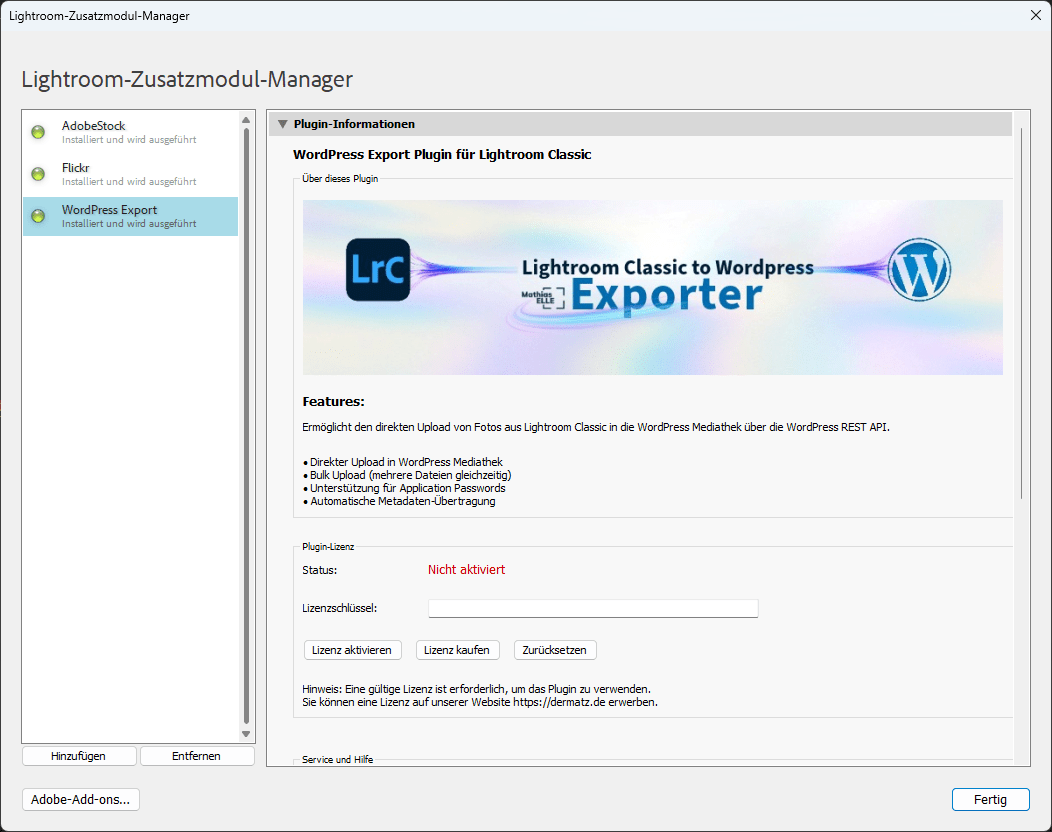Click the WordPress Export green status icon
The width and height of the screenshot is (1052, 832).
tap(38, 216)
